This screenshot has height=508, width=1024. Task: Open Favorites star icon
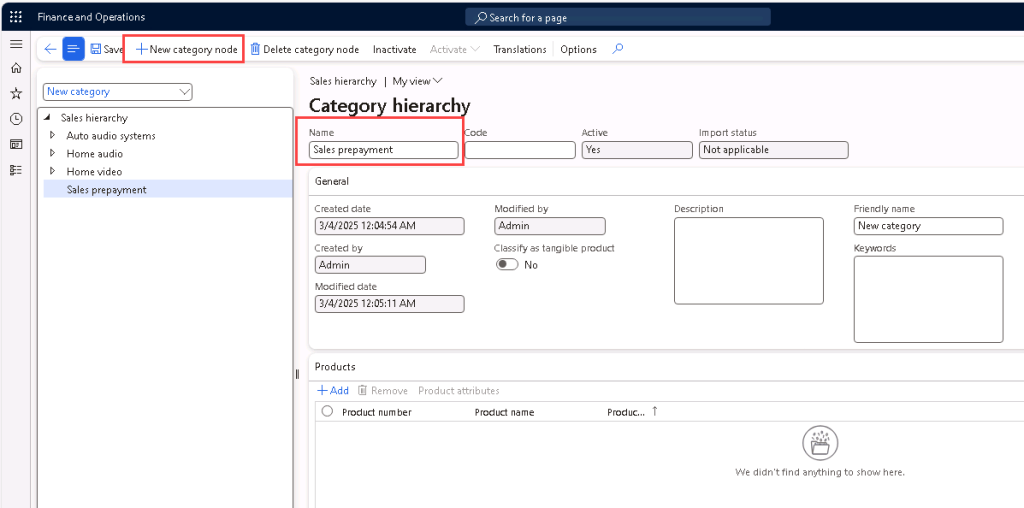point(15,93)
